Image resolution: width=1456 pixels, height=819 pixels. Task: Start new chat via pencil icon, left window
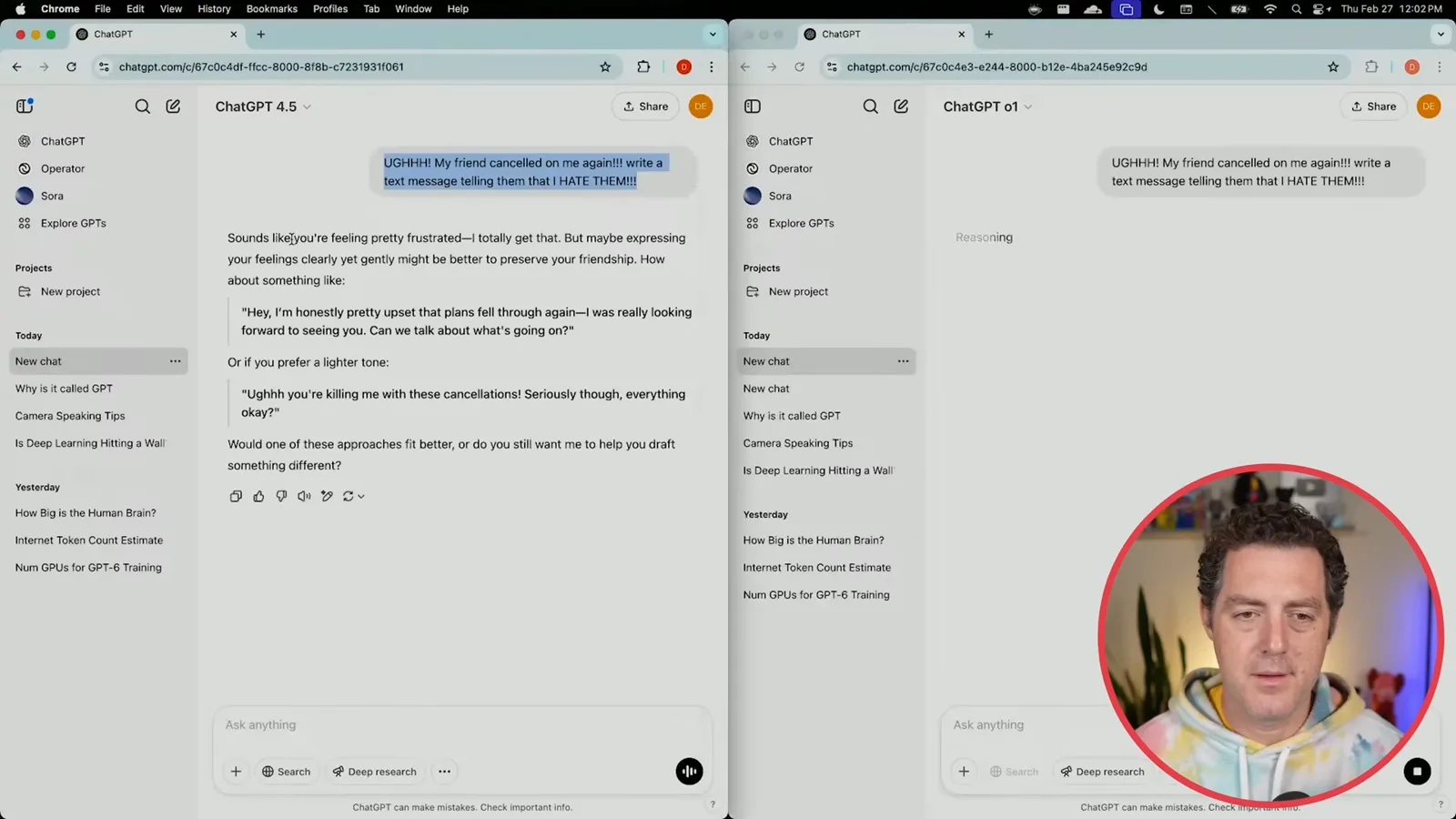(173, 106)
